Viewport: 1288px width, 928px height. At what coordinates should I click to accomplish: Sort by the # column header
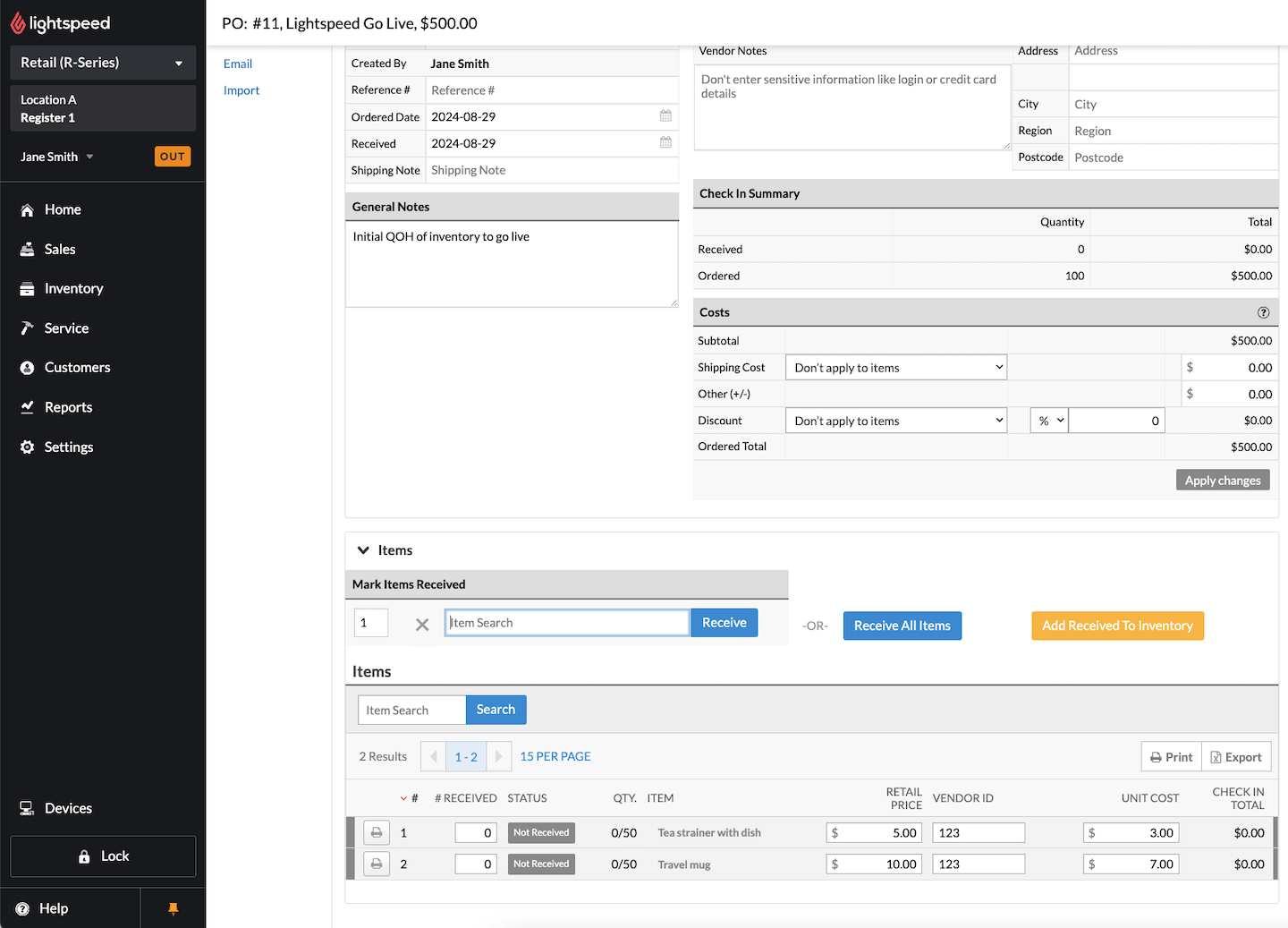pos(410,798)
